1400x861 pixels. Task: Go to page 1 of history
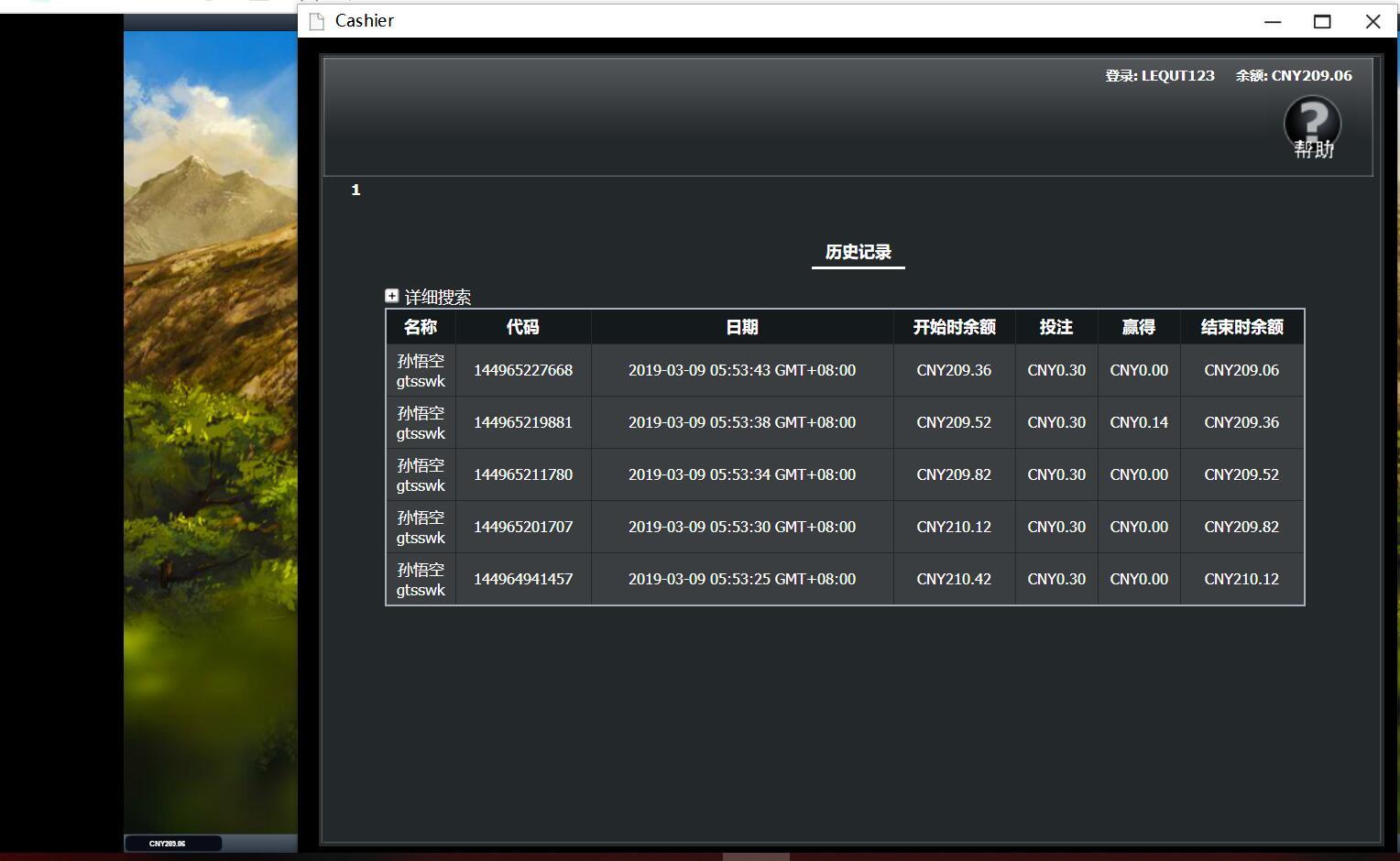pyautogui.click(x=355, y=190)
